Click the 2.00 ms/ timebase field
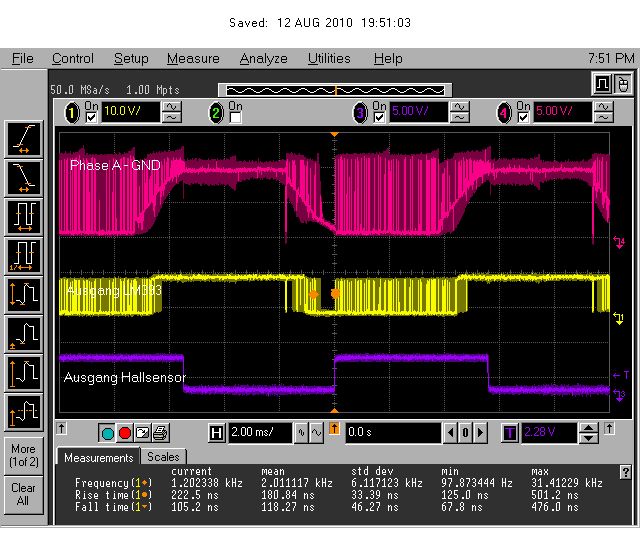 [x=260, y=433]
